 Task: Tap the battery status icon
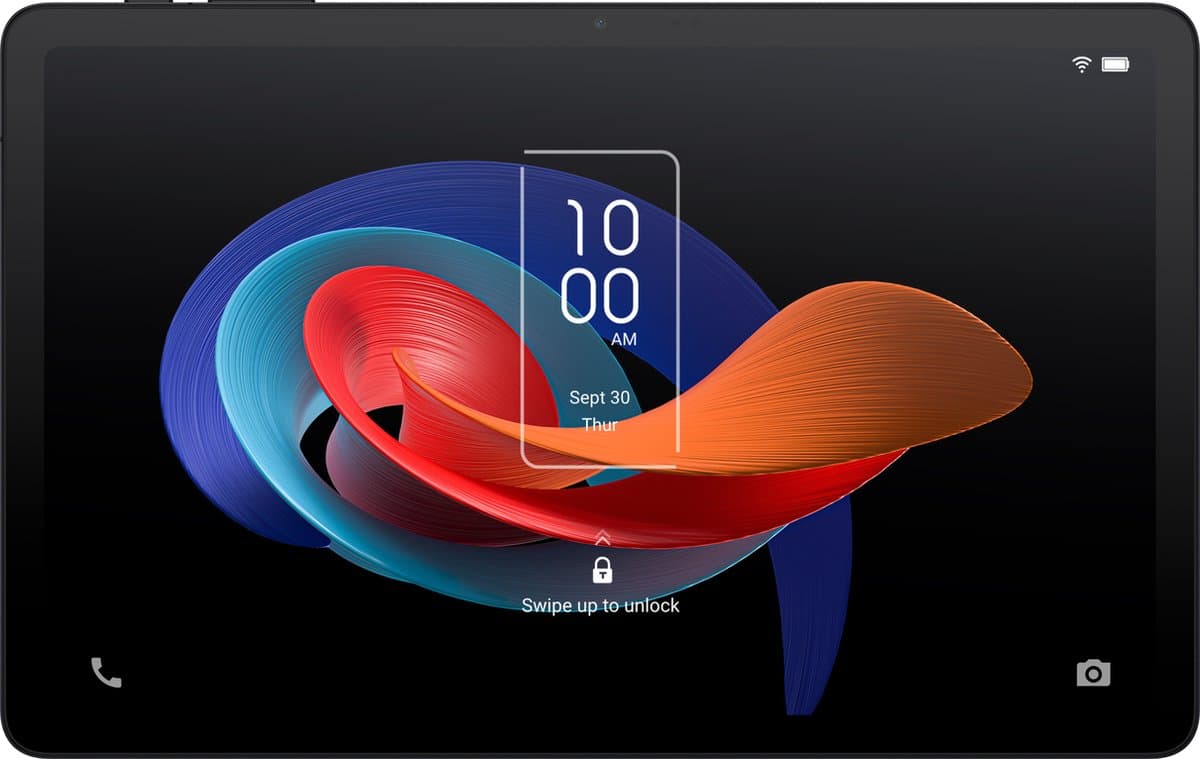(1115, 64)
